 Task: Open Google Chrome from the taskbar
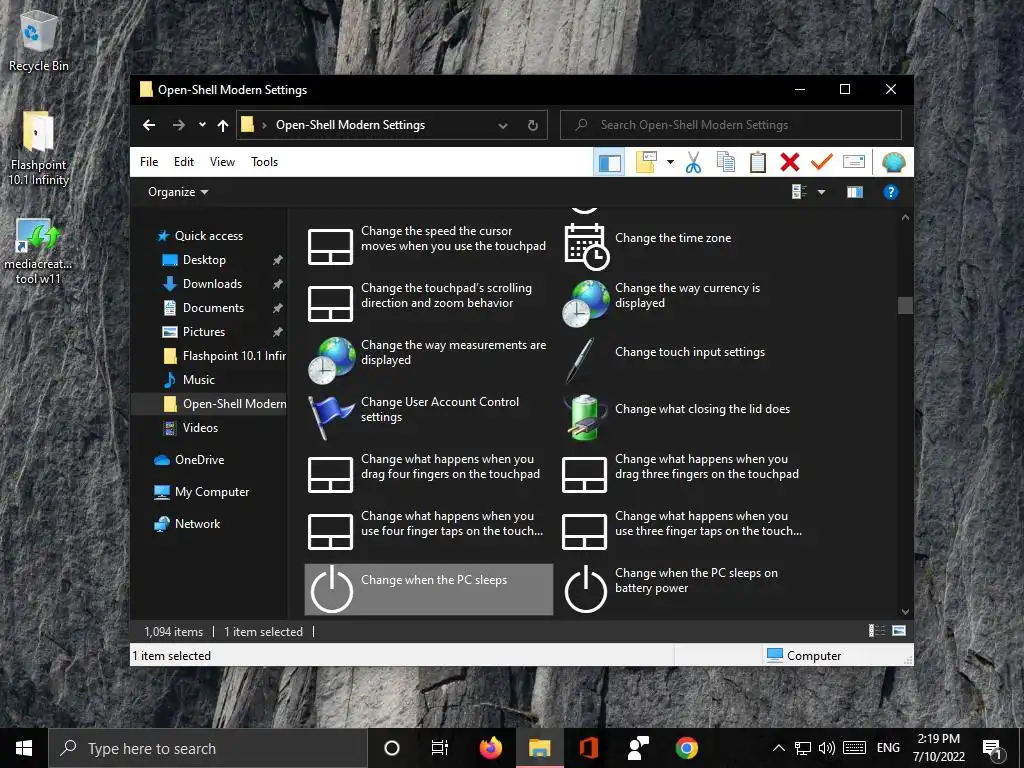(686, 748)
